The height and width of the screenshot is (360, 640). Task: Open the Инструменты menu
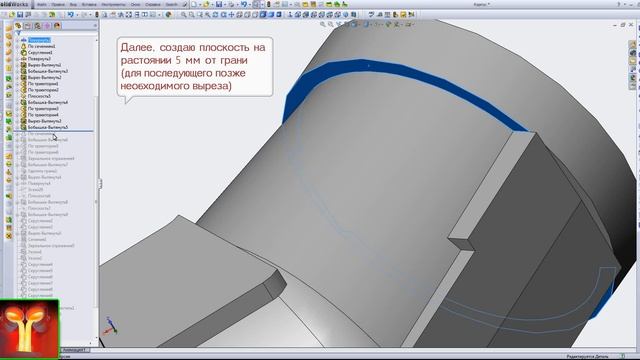point(113,4)
